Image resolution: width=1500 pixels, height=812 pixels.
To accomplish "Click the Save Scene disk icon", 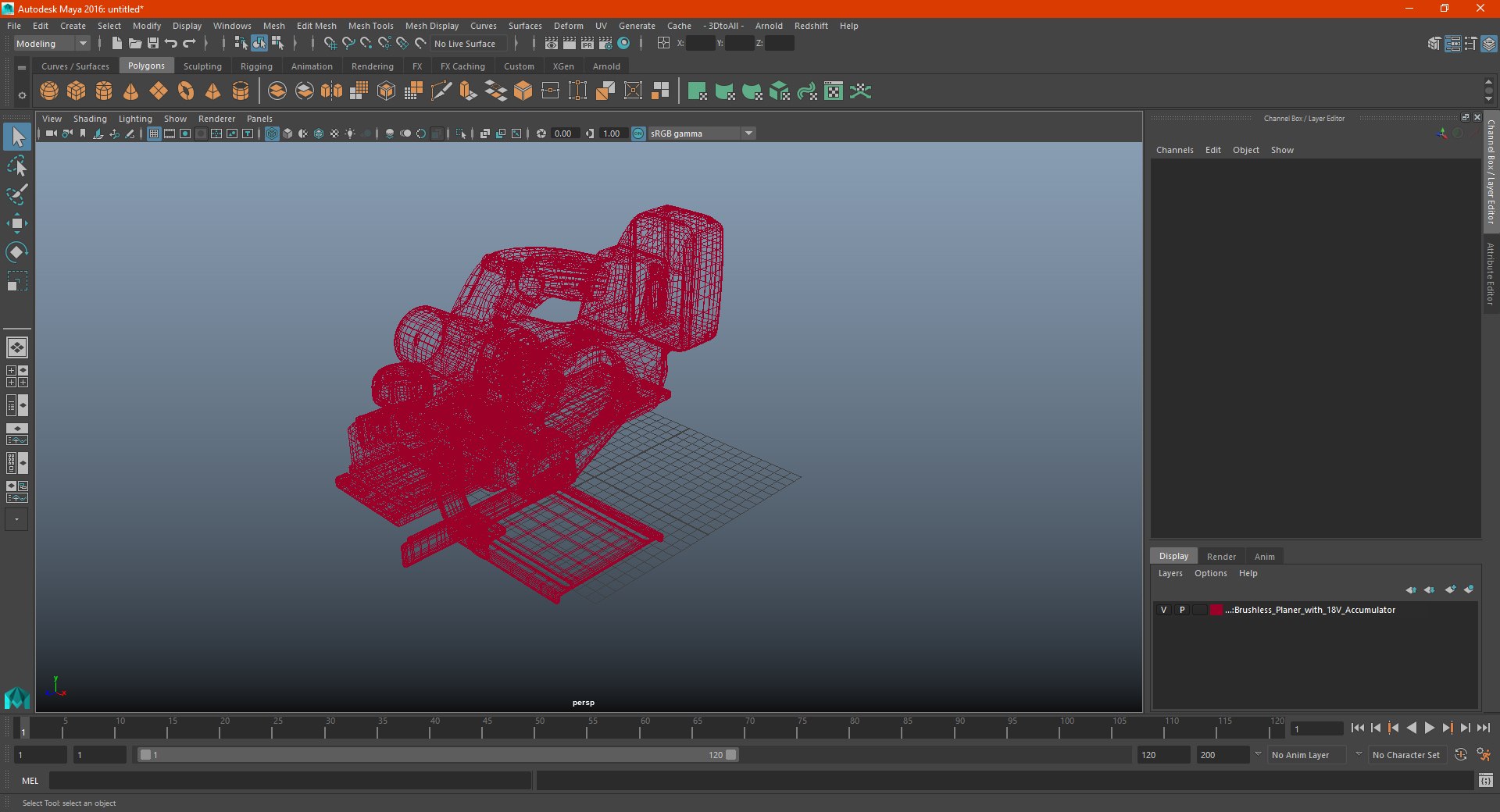I will click(153, 43).
